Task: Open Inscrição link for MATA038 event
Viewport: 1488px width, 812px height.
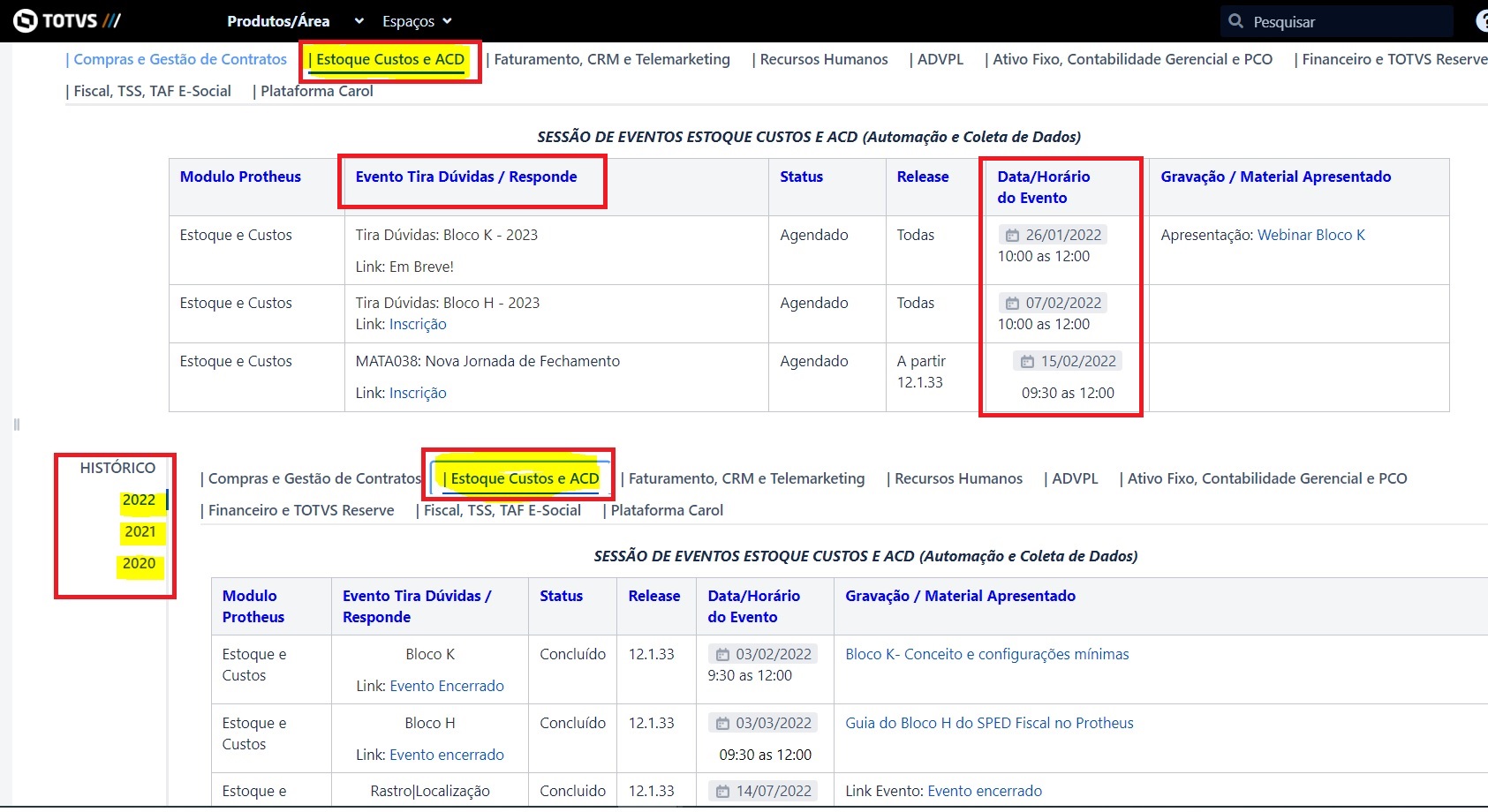Action: (418, 393)
